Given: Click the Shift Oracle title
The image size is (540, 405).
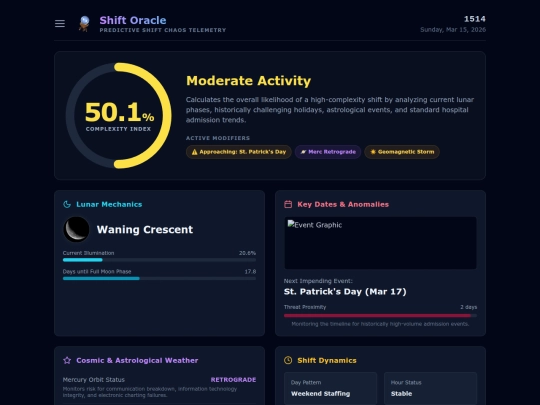Looking at the screenshot, I should [133, 20].
